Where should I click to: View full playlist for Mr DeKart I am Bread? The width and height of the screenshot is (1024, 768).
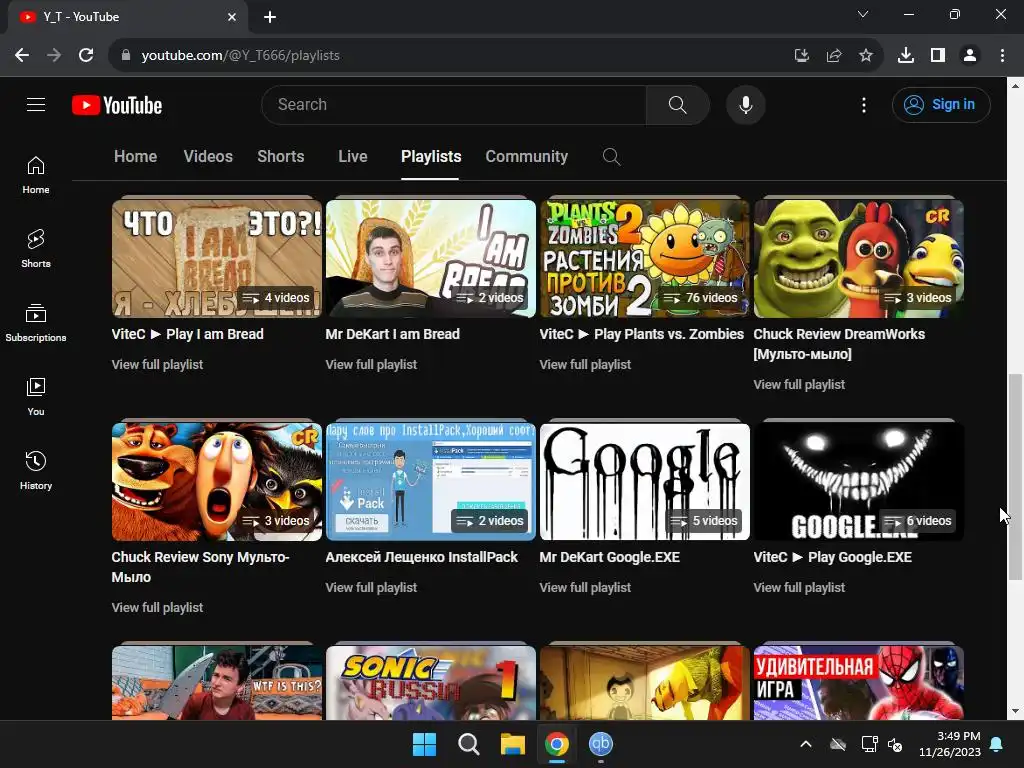coord(371,364)
